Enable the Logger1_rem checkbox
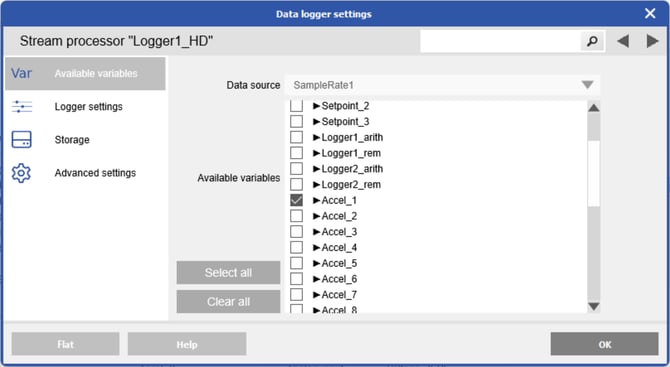This screenshot has width=670, height=367. [296, 153]
